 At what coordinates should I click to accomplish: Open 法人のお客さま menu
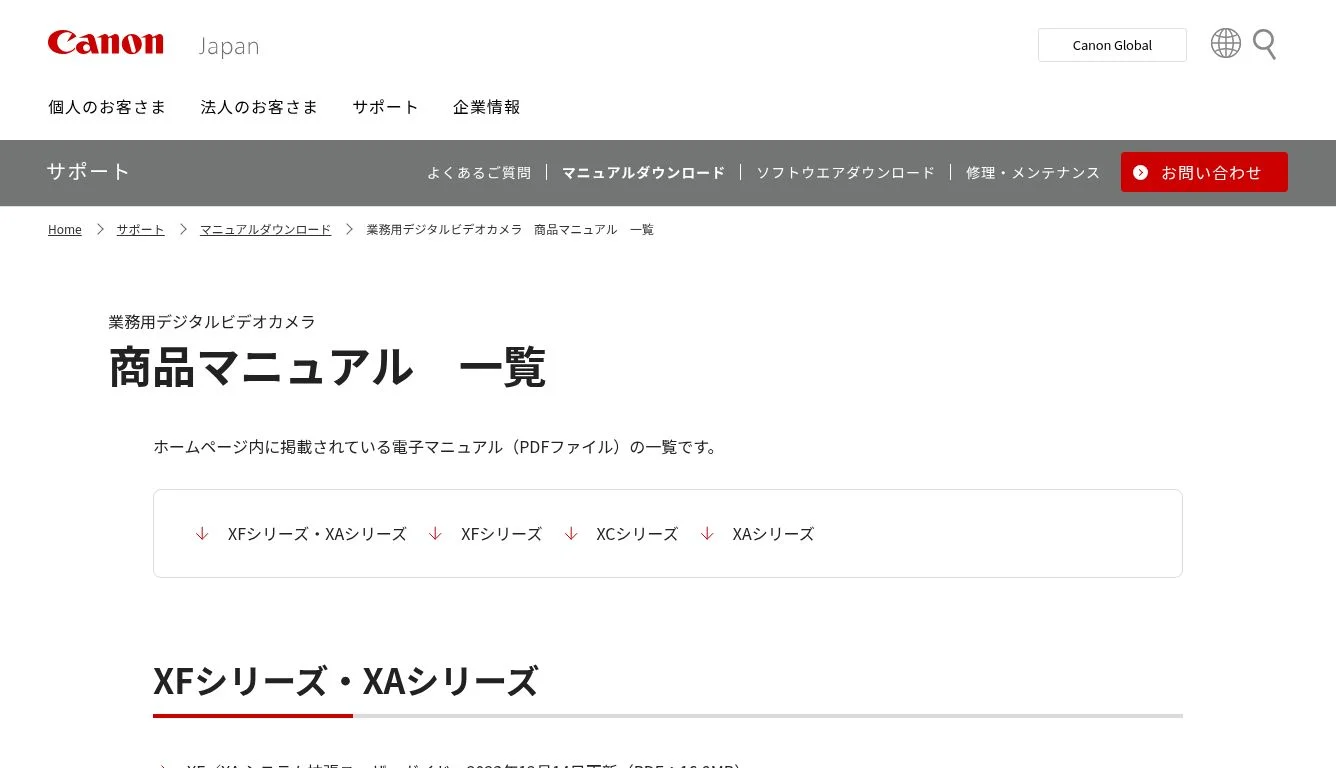tap(259, 107)
